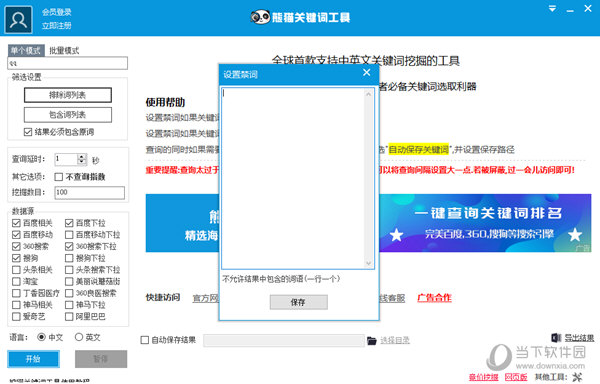Select 中文 language radio button
The height and width of the screenshot is (384, 600).
[x=41, y=337]
